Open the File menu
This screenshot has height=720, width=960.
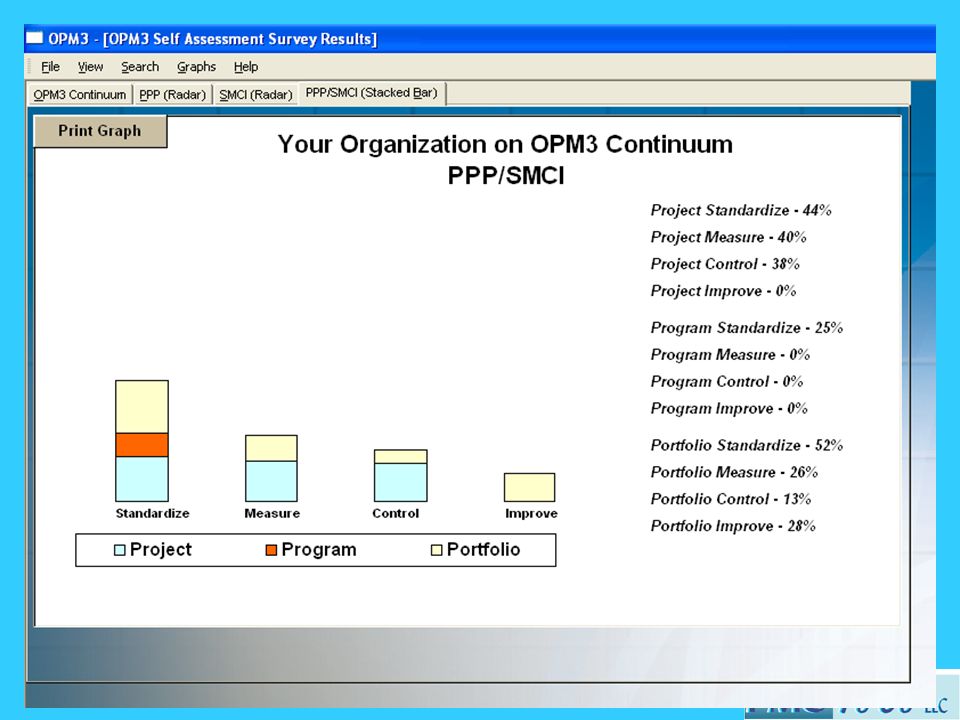tap(50, 67)
